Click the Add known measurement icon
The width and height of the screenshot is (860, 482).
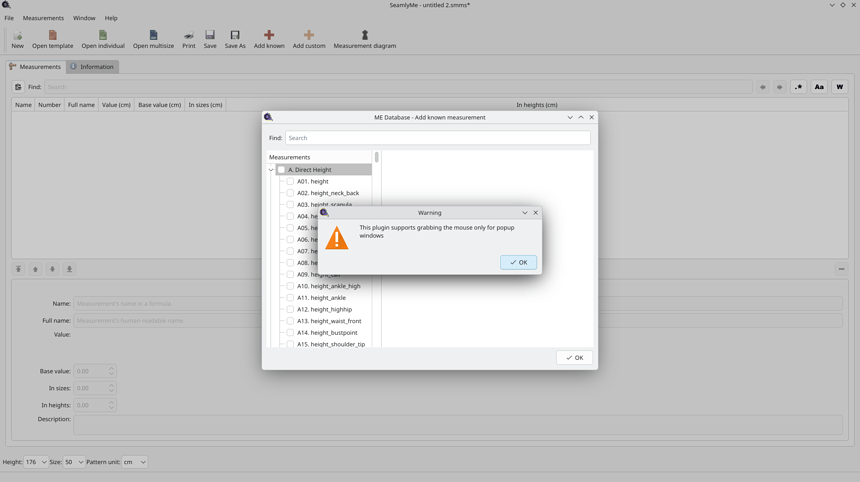(x=268, y=39)
